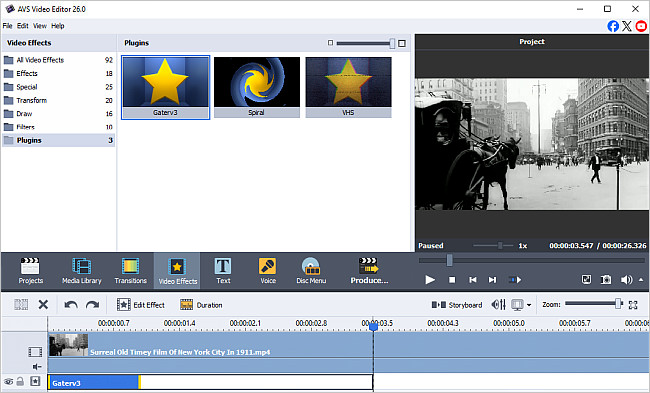Select the Draw folder
The width and height of the screenshot is (650, 393).
click(58, 114)
